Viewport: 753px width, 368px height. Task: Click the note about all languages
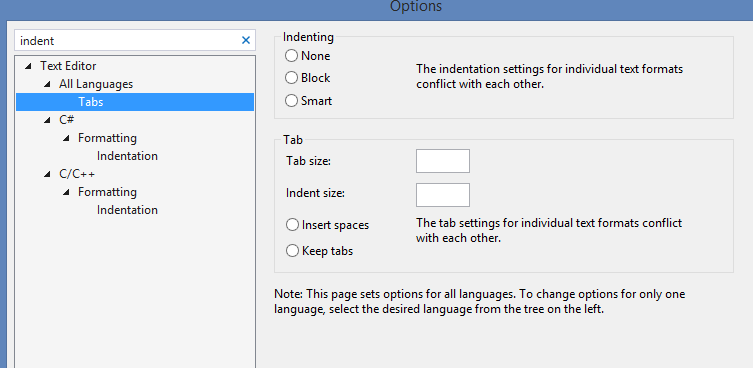point(480,301)
